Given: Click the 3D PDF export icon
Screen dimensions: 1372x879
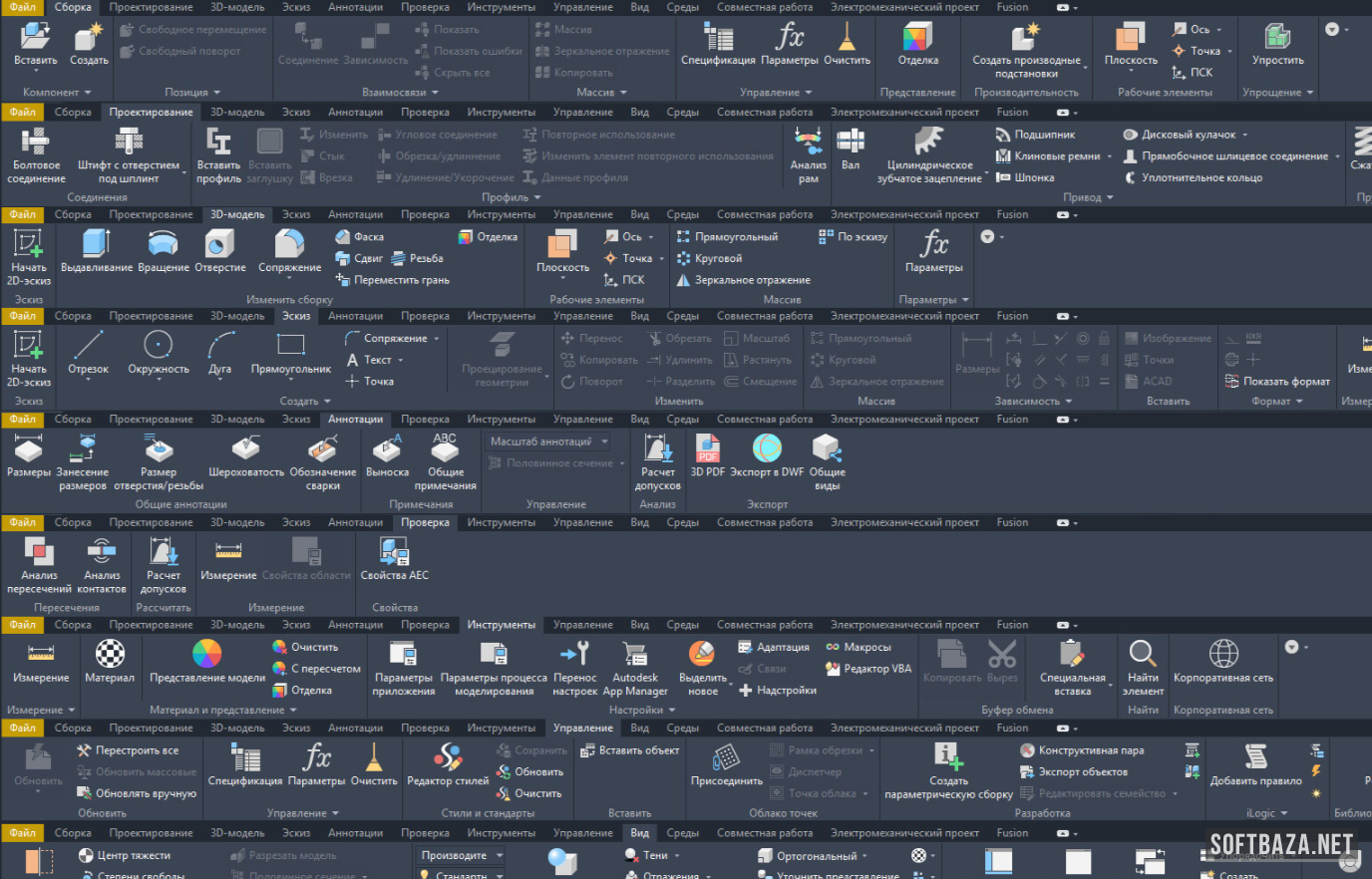Looking at the screenshot, I should [708, 450].
